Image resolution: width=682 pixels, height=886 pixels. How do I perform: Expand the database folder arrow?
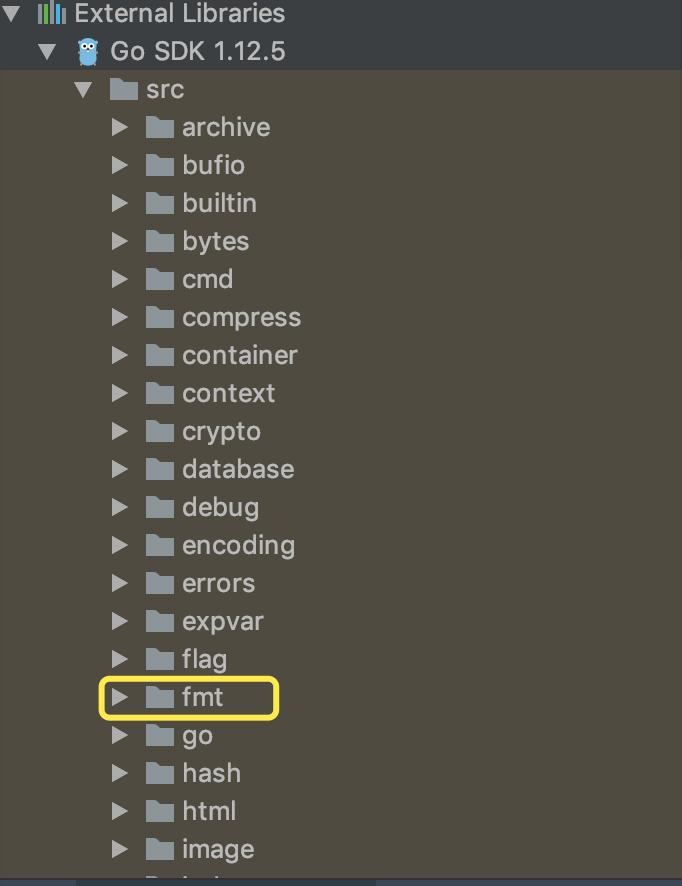[x=120, y=470]
